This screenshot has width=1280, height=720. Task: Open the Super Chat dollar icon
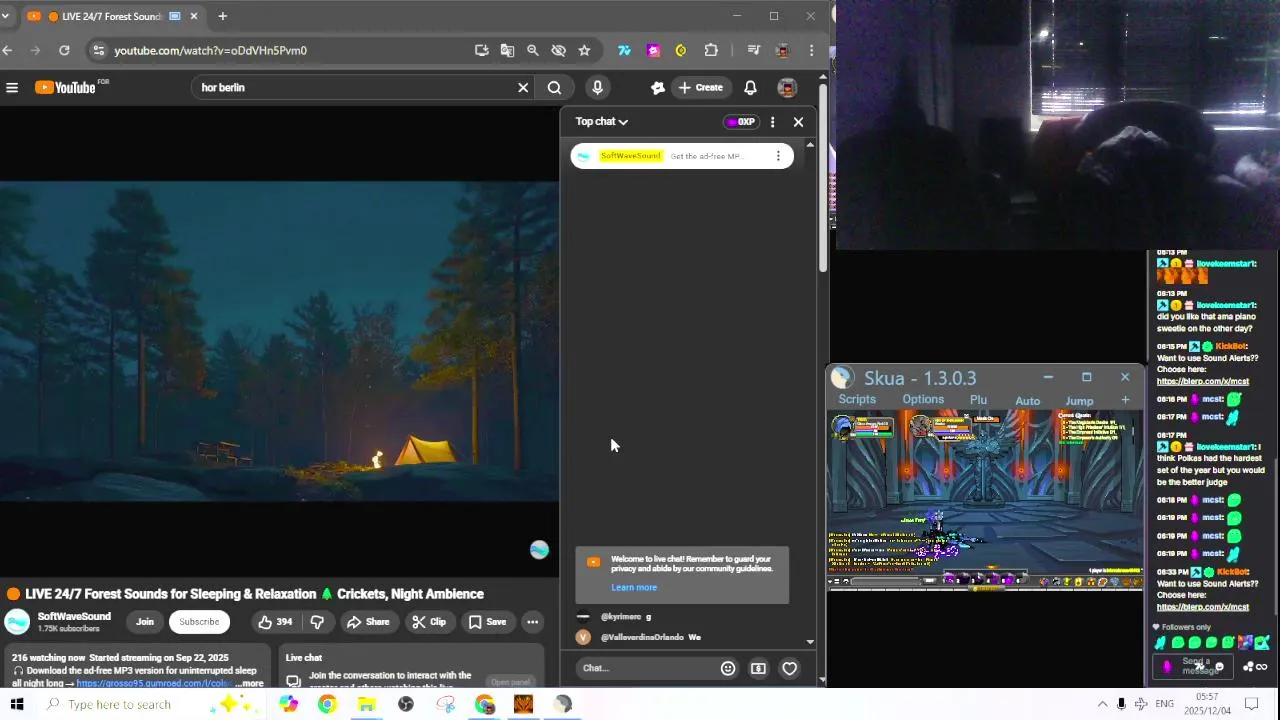tap(758, 668)
